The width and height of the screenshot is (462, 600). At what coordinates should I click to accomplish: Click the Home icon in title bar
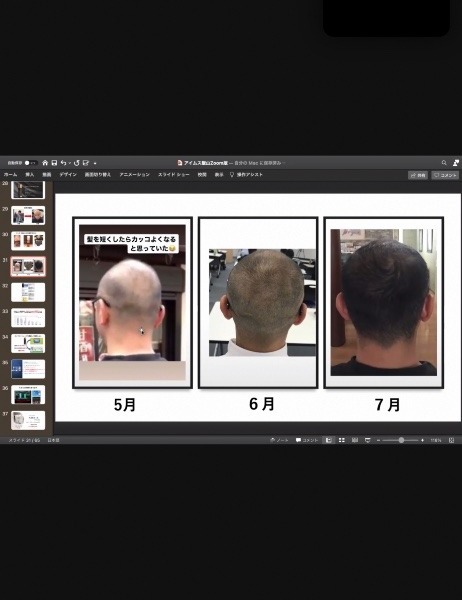[45, 163]
